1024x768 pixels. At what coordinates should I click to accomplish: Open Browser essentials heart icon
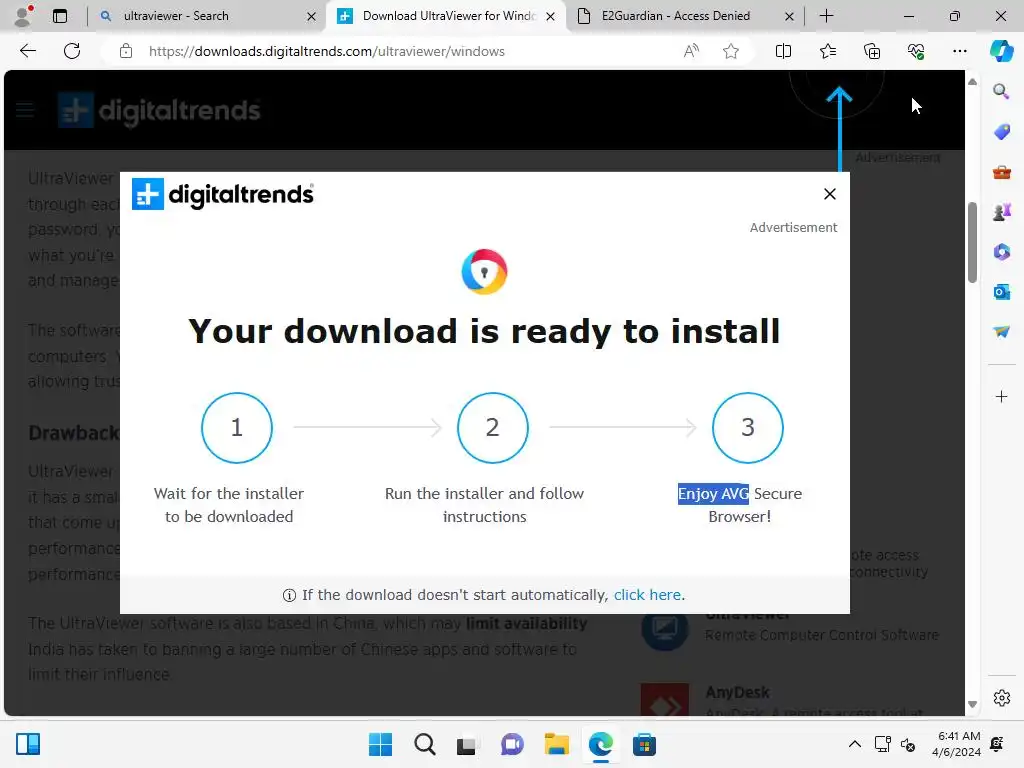(916, 51)
